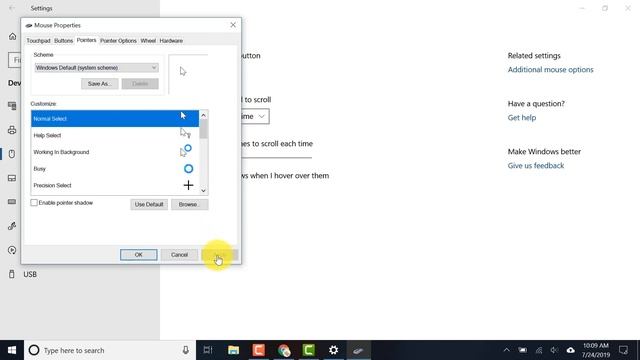Viewport: 640px width, 360px height.
Task: Open the Buttons tab
Action: 63,41
